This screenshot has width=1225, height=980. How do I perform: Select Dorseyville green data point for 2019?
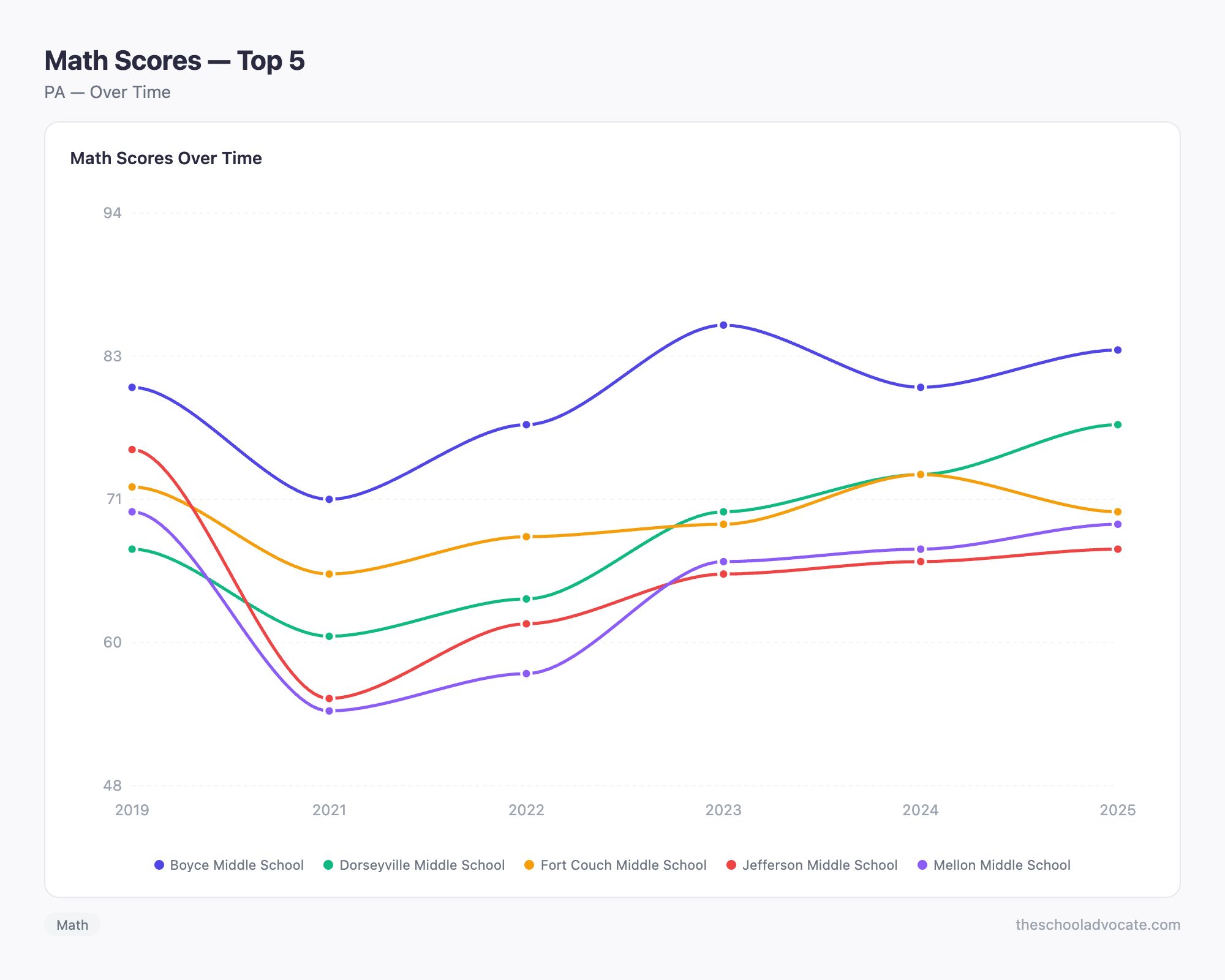(x=132, y=549)
